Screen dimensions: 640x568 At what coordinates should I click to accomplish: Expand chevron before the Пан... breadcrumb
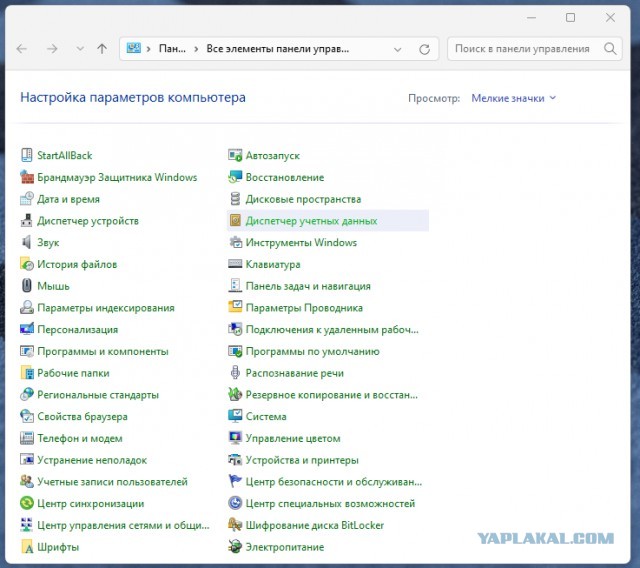[149, 49]
